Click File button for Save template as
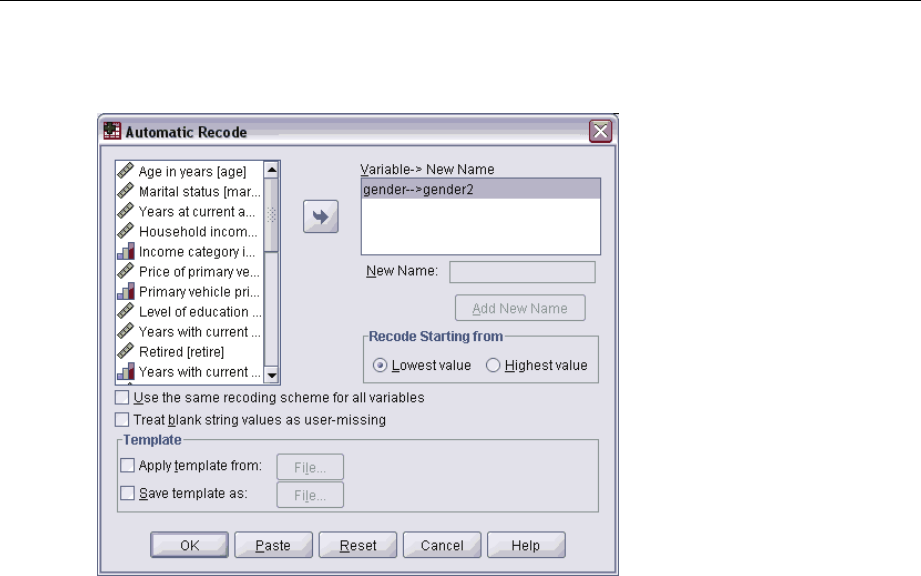 [310, 495]
